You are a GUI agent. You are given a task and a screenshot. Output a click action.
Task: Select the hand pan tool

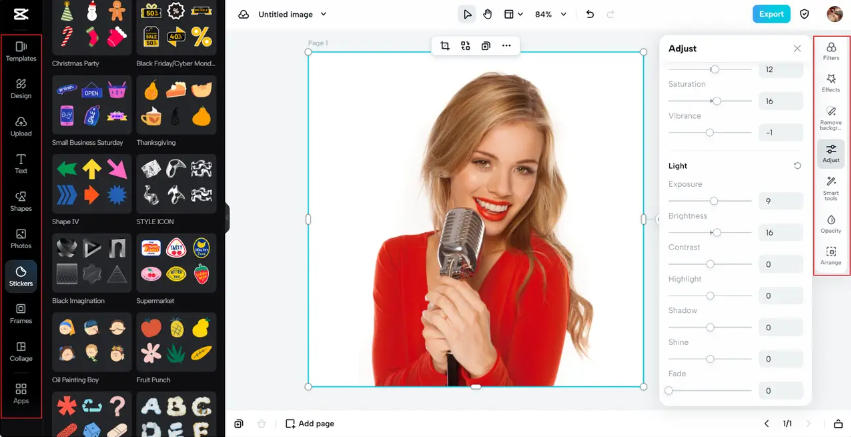pyautogui.click(x=487, y=14)
